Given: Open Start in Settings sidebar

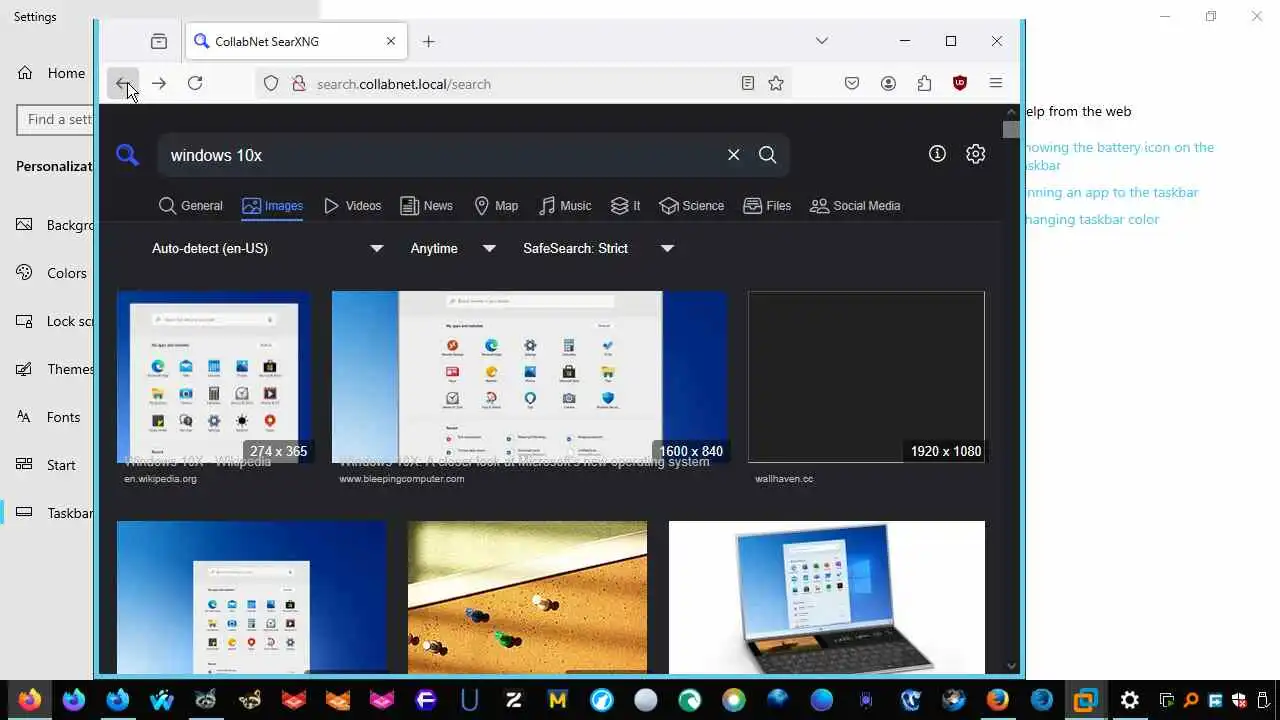Looking at the screenshot, I should tap(47, 465).
